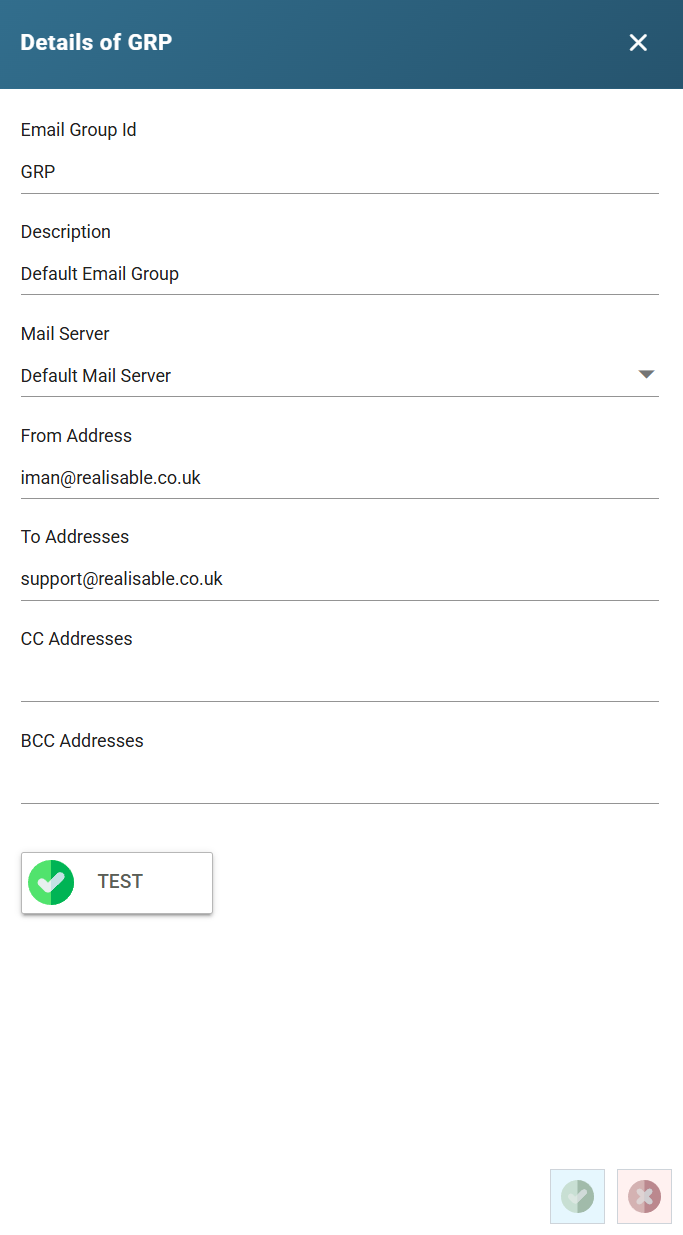Cancel with the red X button
This screenshot has width=683, height=1235.
click(x=644, y=1196)
